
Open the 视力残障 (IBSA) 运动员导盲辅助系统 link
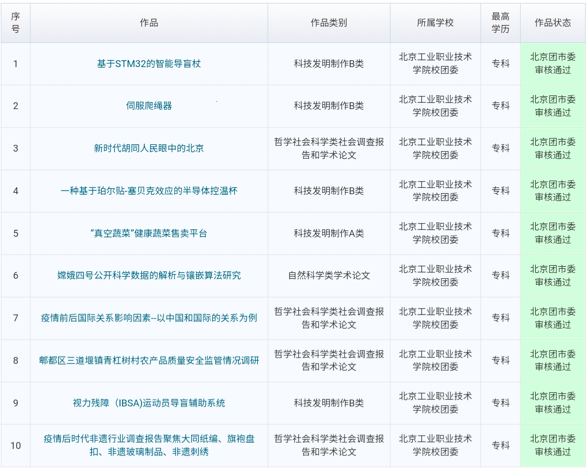[149, 403]
